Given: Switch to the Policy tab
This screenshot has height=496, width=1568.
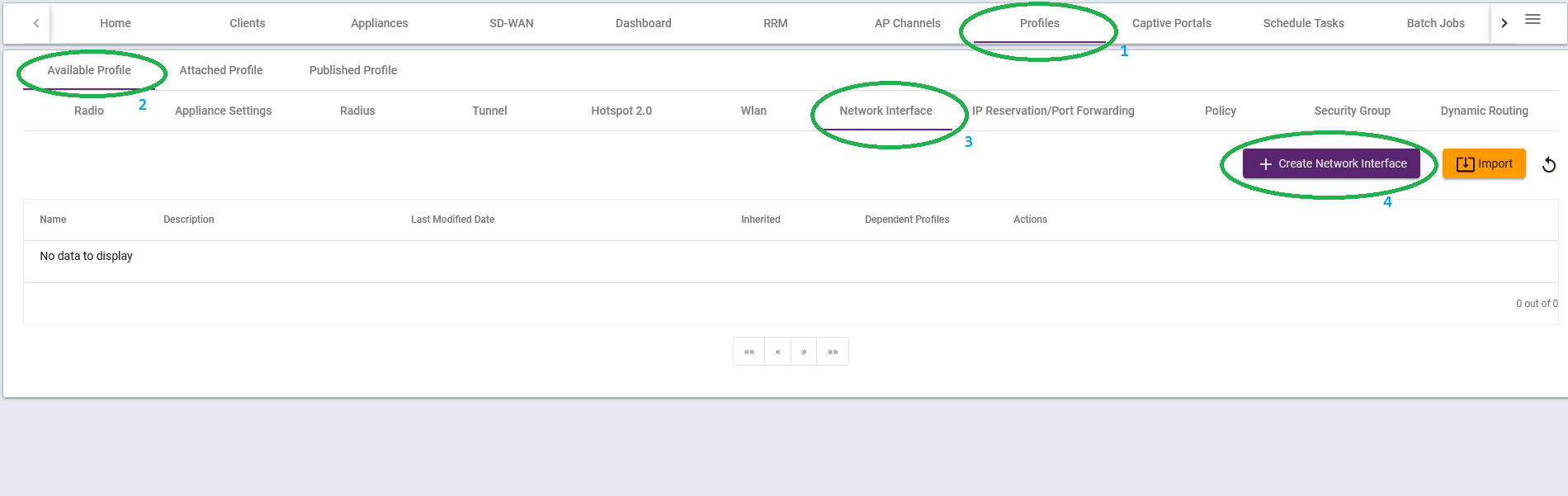Looking at the screenshot, I should coord(1221,111).
